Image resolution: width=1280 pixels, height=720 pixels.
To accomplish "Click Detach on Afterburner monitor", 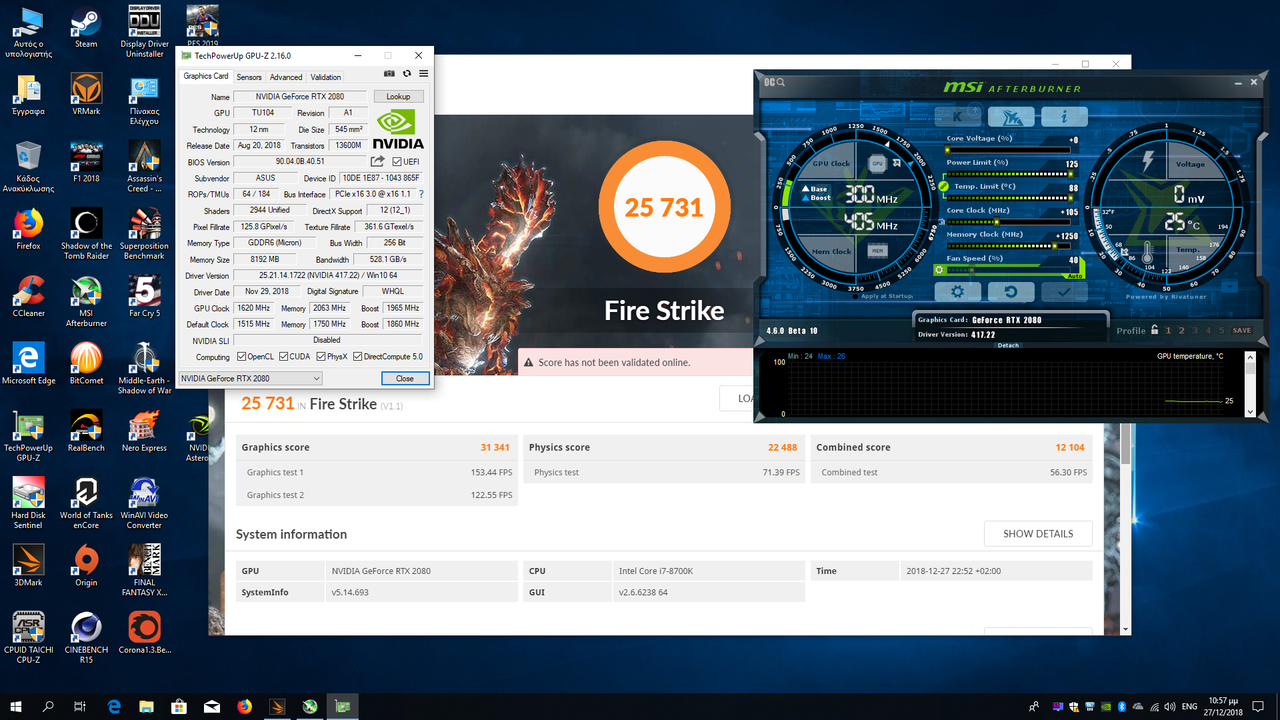I will [1008, 345].
